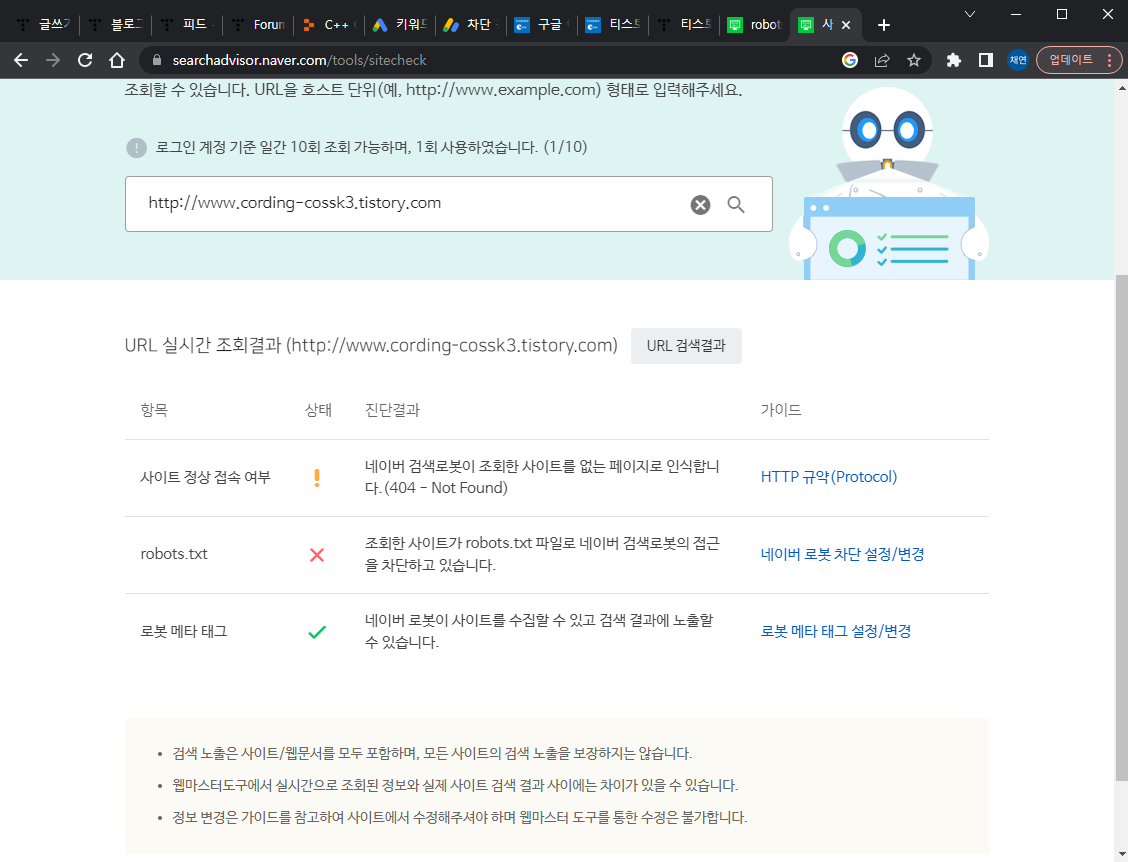
Task: Click the info icon beside usage notice
Action: point(136,148)
